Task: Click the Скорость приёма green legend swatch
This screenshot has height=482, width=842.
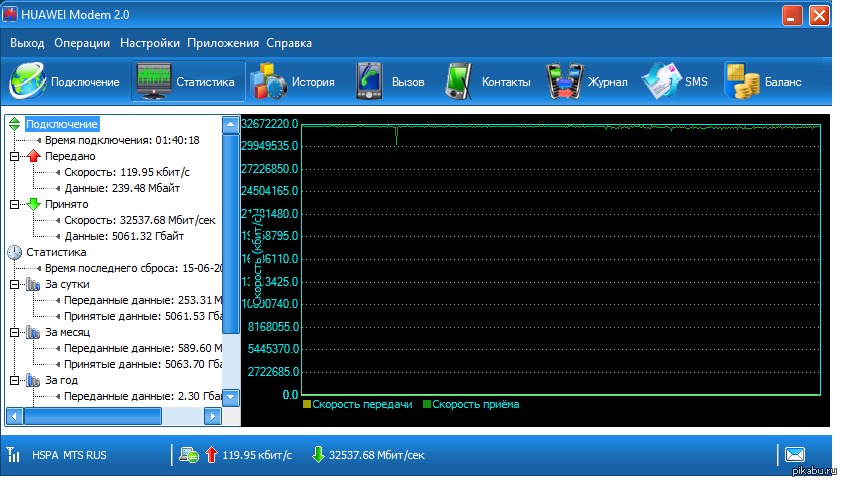Action: [x=426, y=405]
